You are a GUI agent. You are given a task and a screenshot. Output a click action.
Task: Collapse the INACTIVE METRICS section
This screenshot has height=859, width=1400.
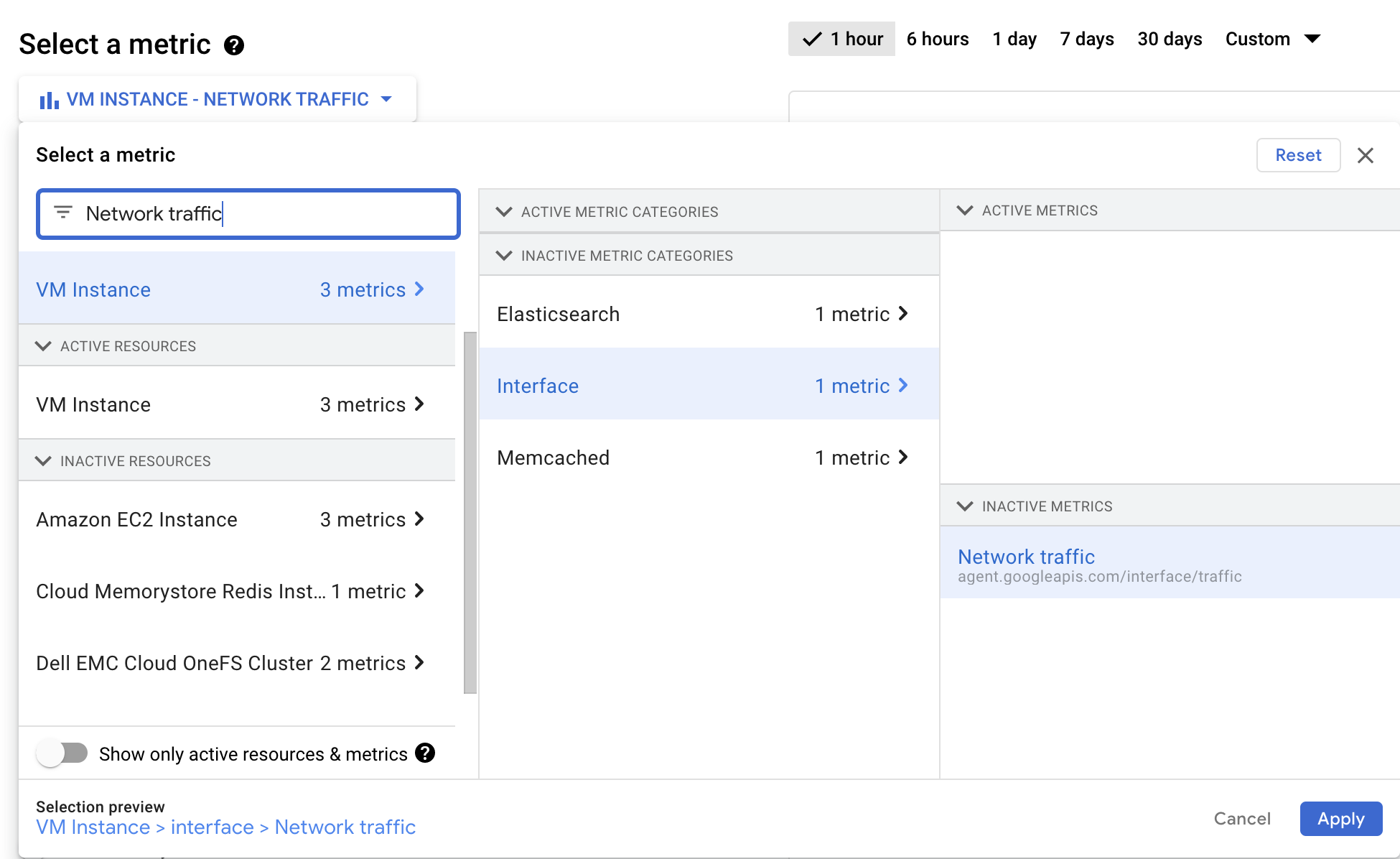click(x=965, y=506)
